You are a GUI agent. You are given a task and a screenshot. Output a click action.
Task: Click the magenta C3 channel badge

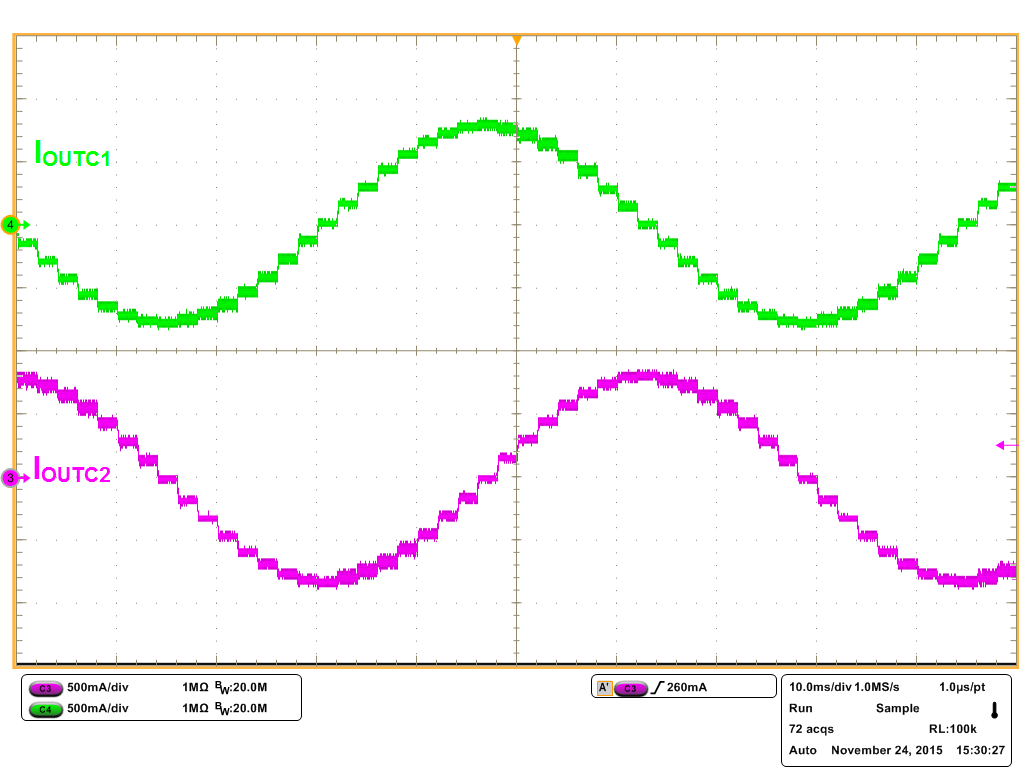44,689
